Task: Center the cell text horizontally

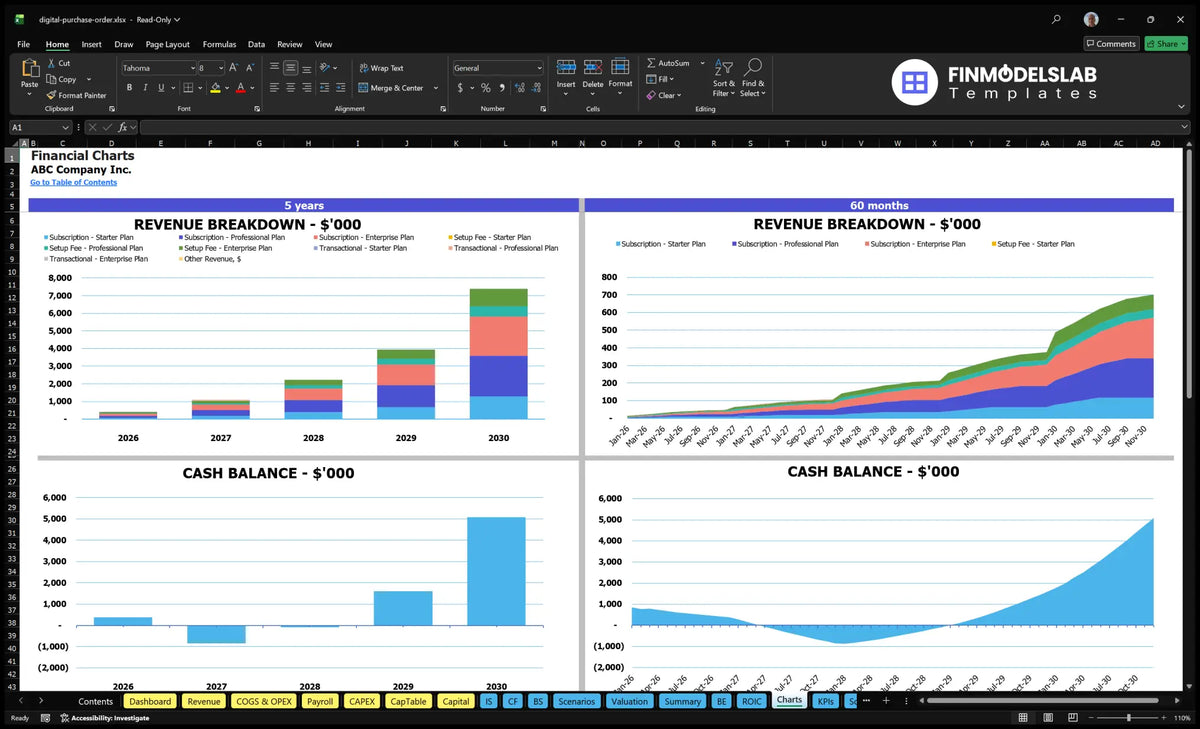Action: click(290, 88)
